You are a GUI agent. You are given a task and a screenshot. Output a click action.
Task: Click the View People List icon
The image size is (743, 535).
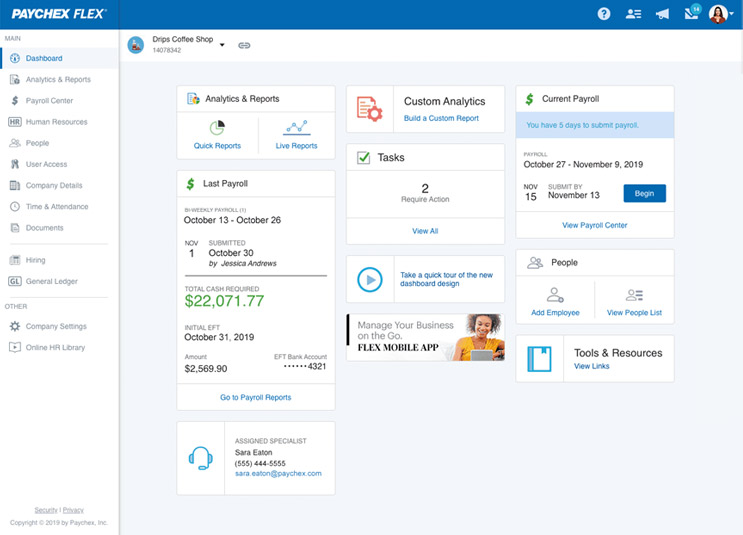[x=634, y=295]
